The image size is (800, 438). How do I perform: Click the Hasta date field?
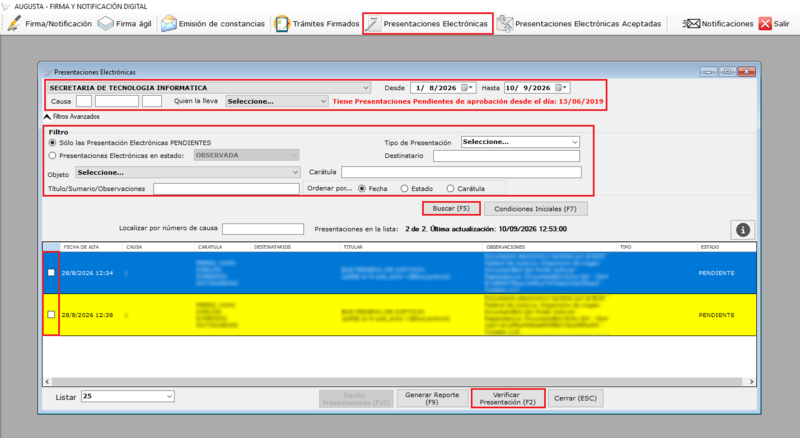click(537, 88)
